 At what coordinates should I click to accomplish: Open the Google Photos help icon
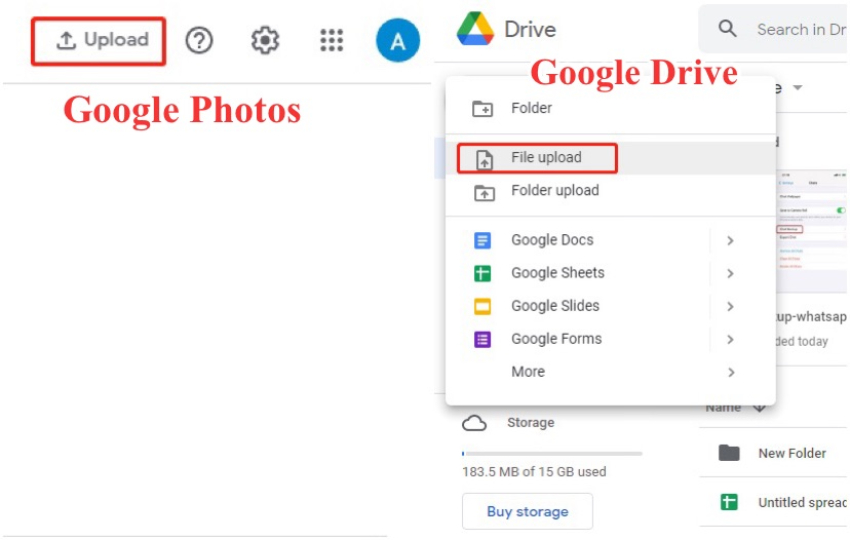click(x=199, y=40)
